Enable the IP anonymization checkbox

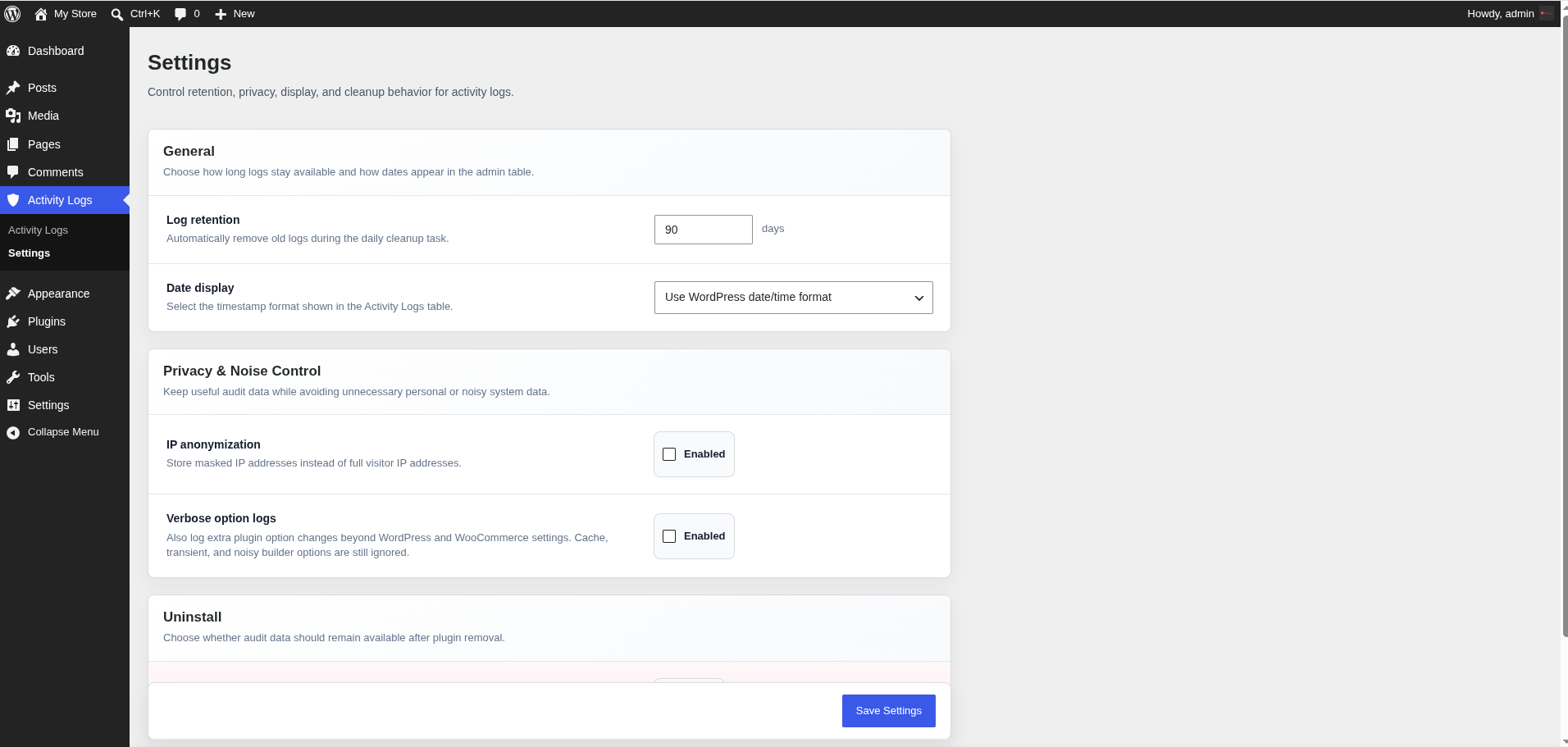click(x=669, y=454)
